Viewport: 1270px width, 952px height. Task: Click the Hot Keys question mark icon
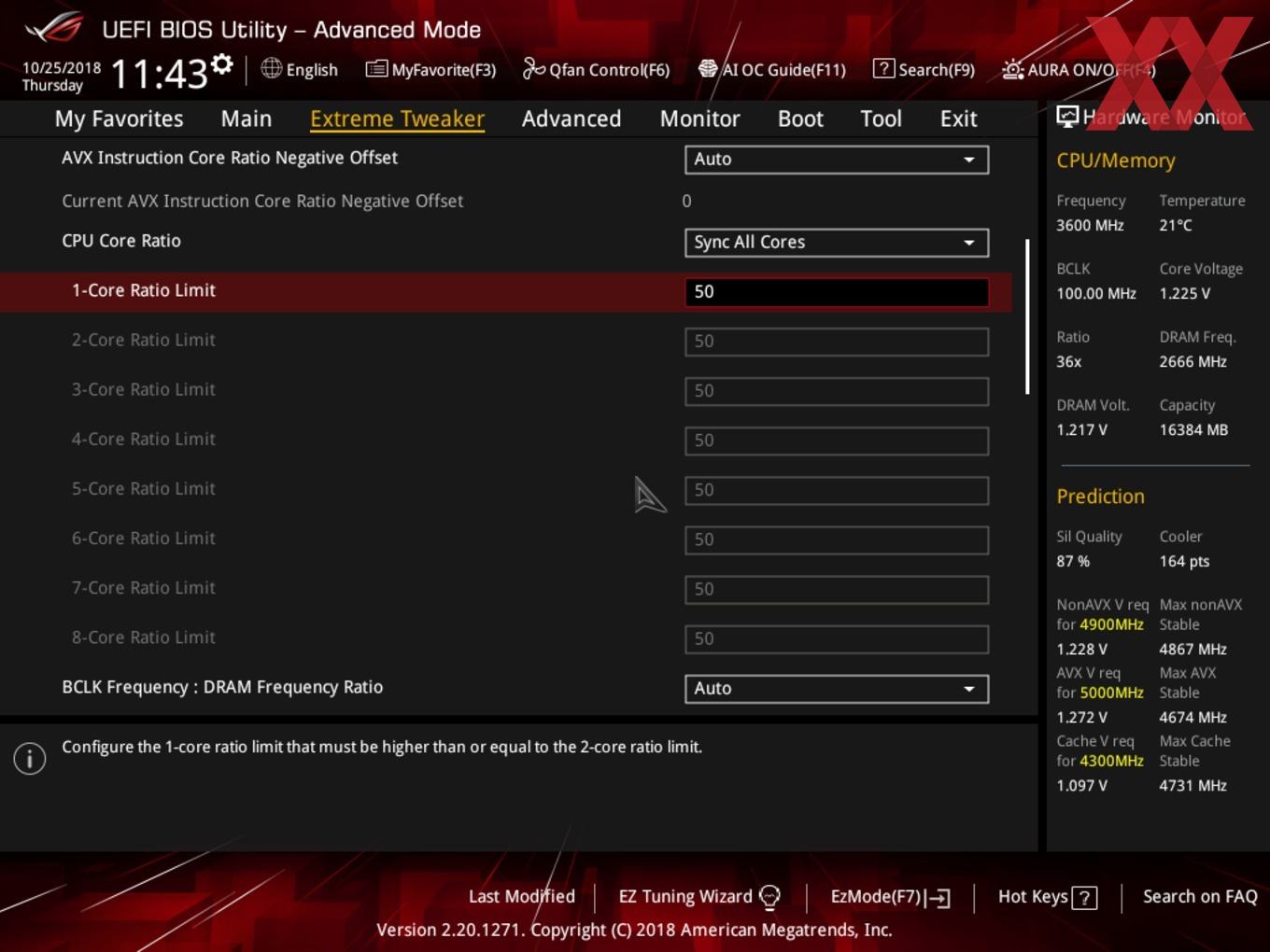(1084, 898)
